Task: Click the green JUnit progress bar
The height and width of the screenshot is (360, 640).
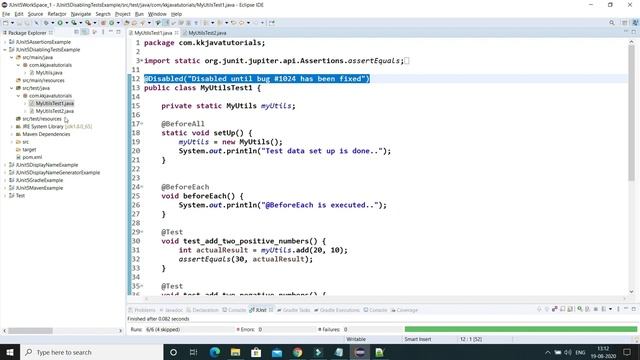Action: [520, 329]
